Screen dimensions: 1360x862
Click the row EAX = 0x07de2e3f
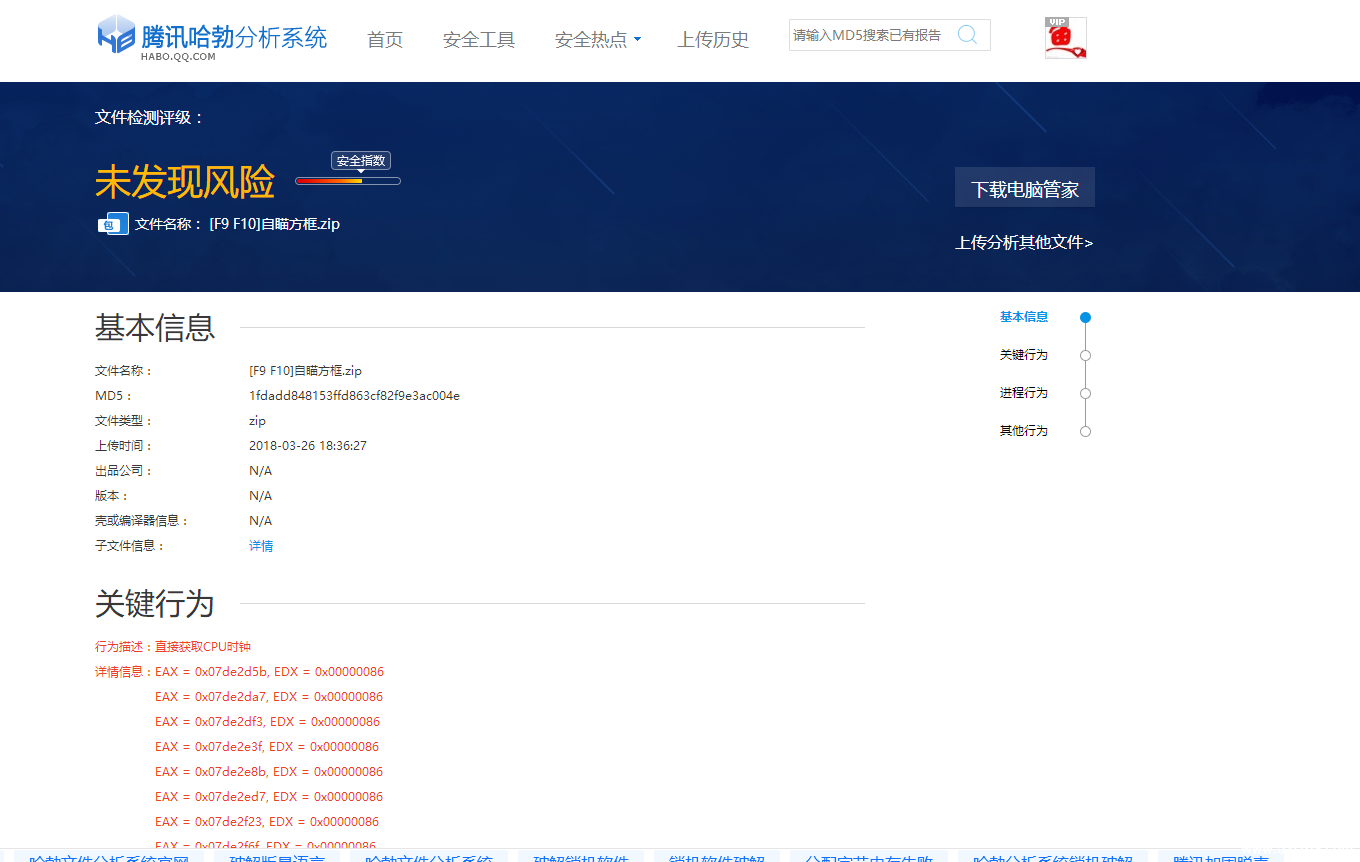(x=267, y=747)
